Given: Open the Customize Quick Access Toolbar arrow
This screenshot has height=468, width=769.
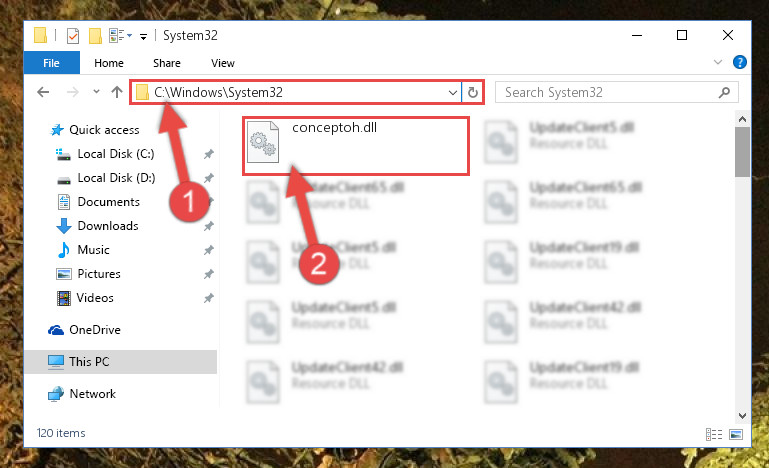Looking at the screenshot, I should [143, 36].
